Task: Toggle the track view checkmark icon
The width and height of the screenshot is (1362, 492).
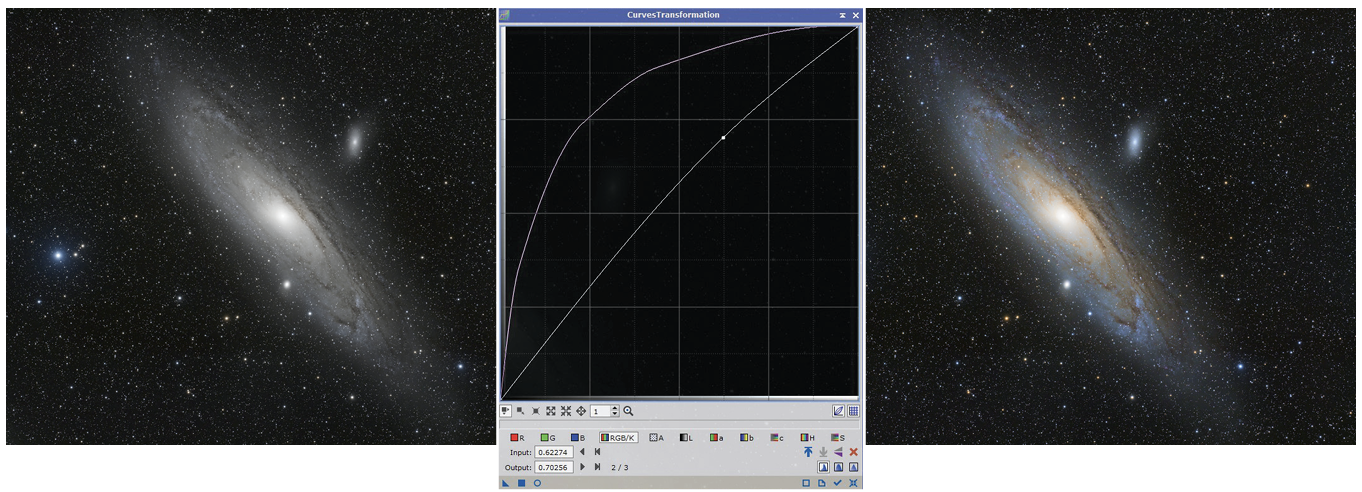Action: [x=838, y=483]
